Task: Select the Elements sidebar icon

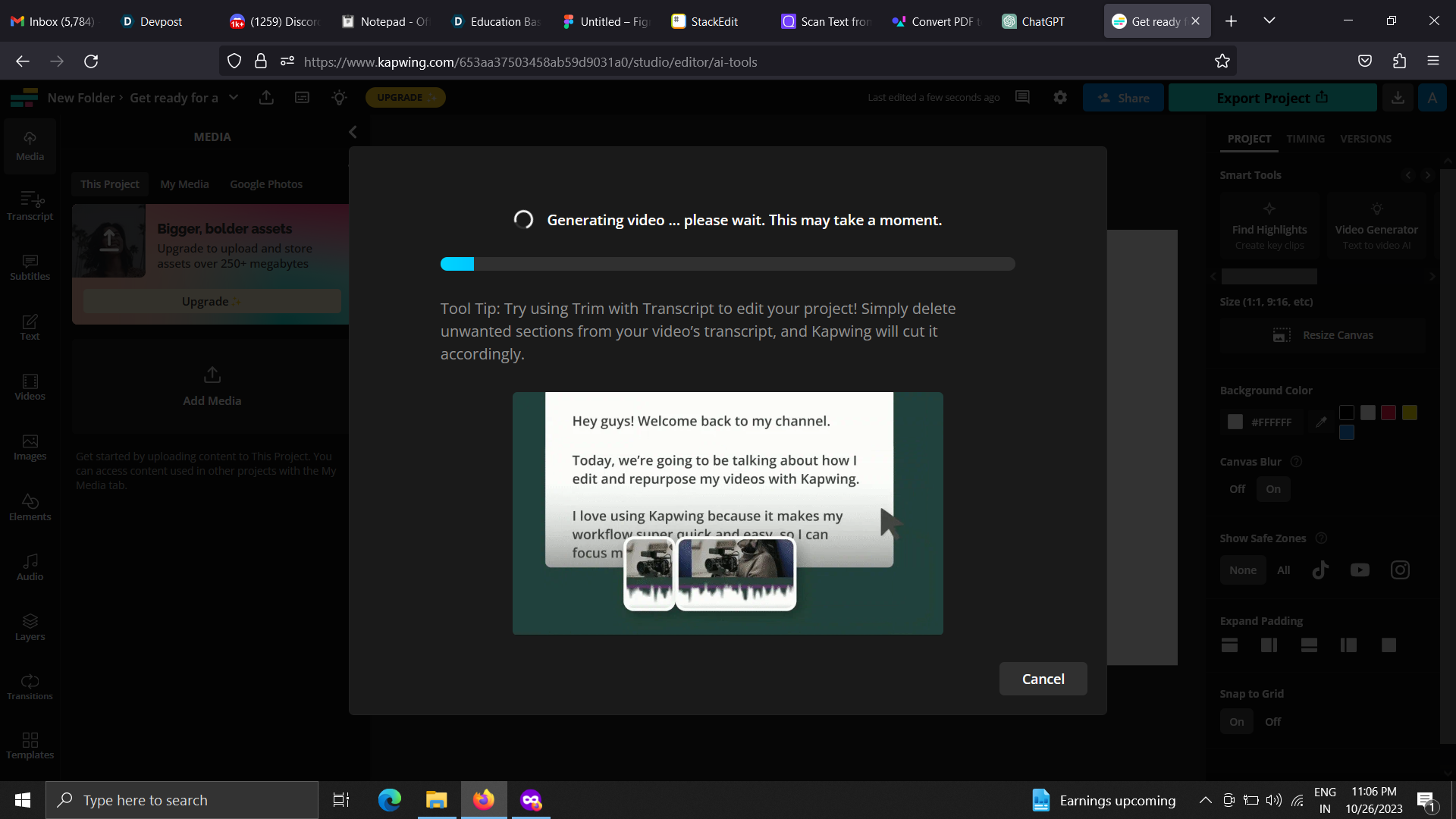Action: tap(30, 507)
